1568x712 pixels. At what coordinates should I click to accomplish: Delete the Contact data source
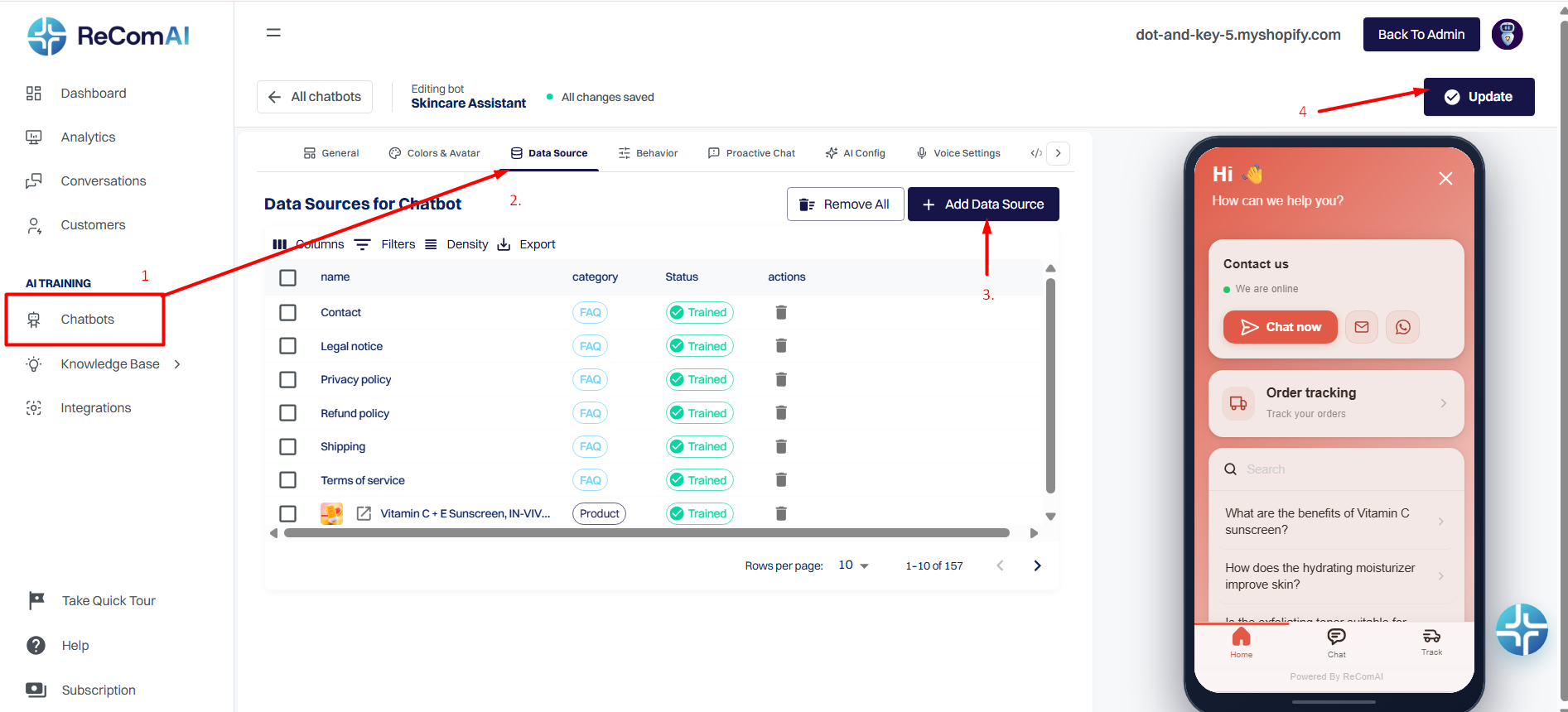pyautogui.click(x=781, y=312)
